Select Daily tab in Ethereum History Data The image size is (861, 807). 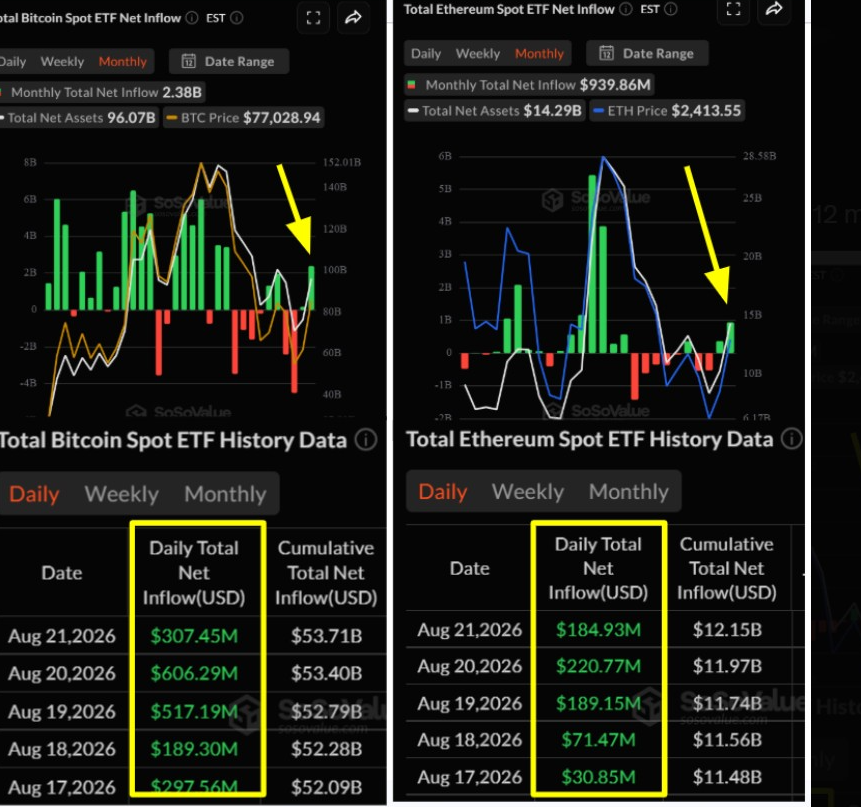point(443,491)
